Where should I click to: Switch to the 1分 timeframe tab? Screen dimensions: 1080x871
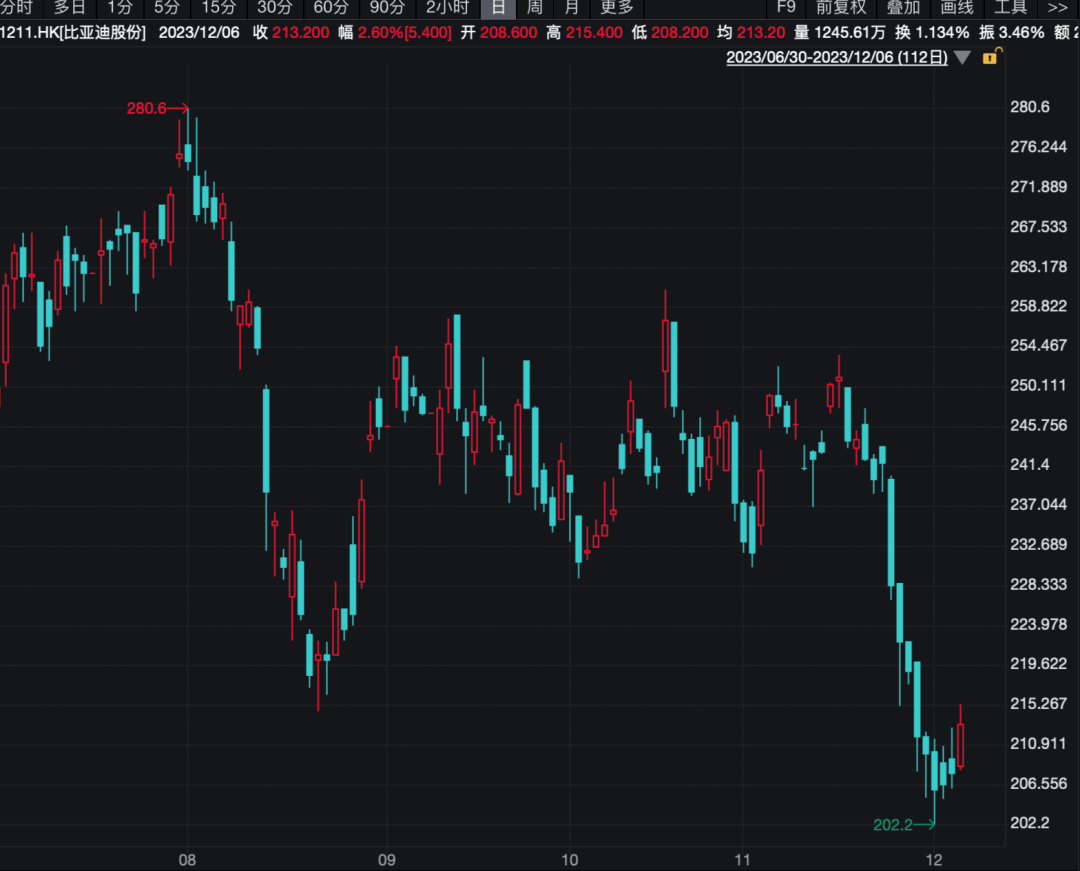coord(119,8)
